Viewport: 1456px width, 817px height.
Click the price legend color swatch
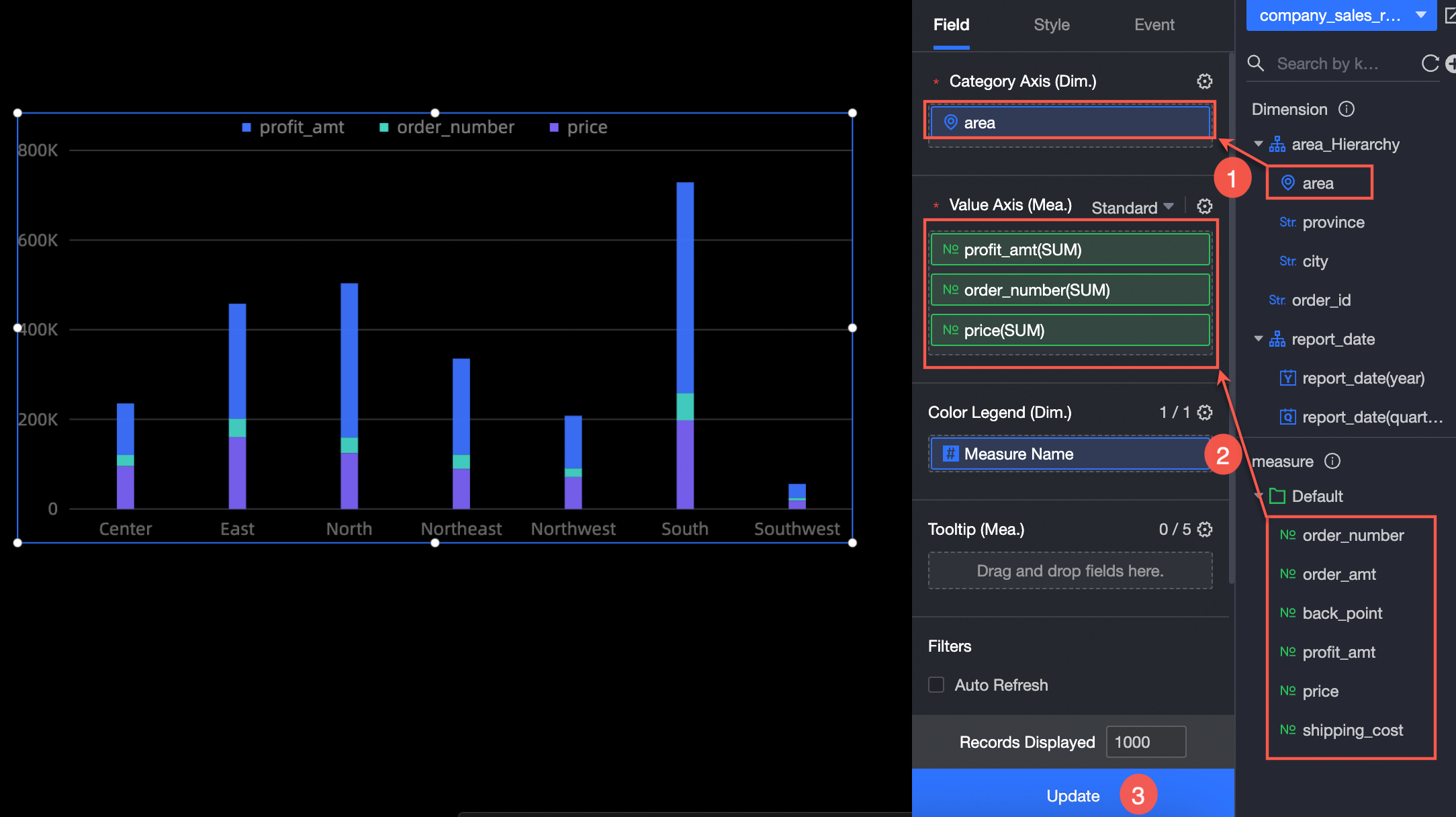coord(554,128)
